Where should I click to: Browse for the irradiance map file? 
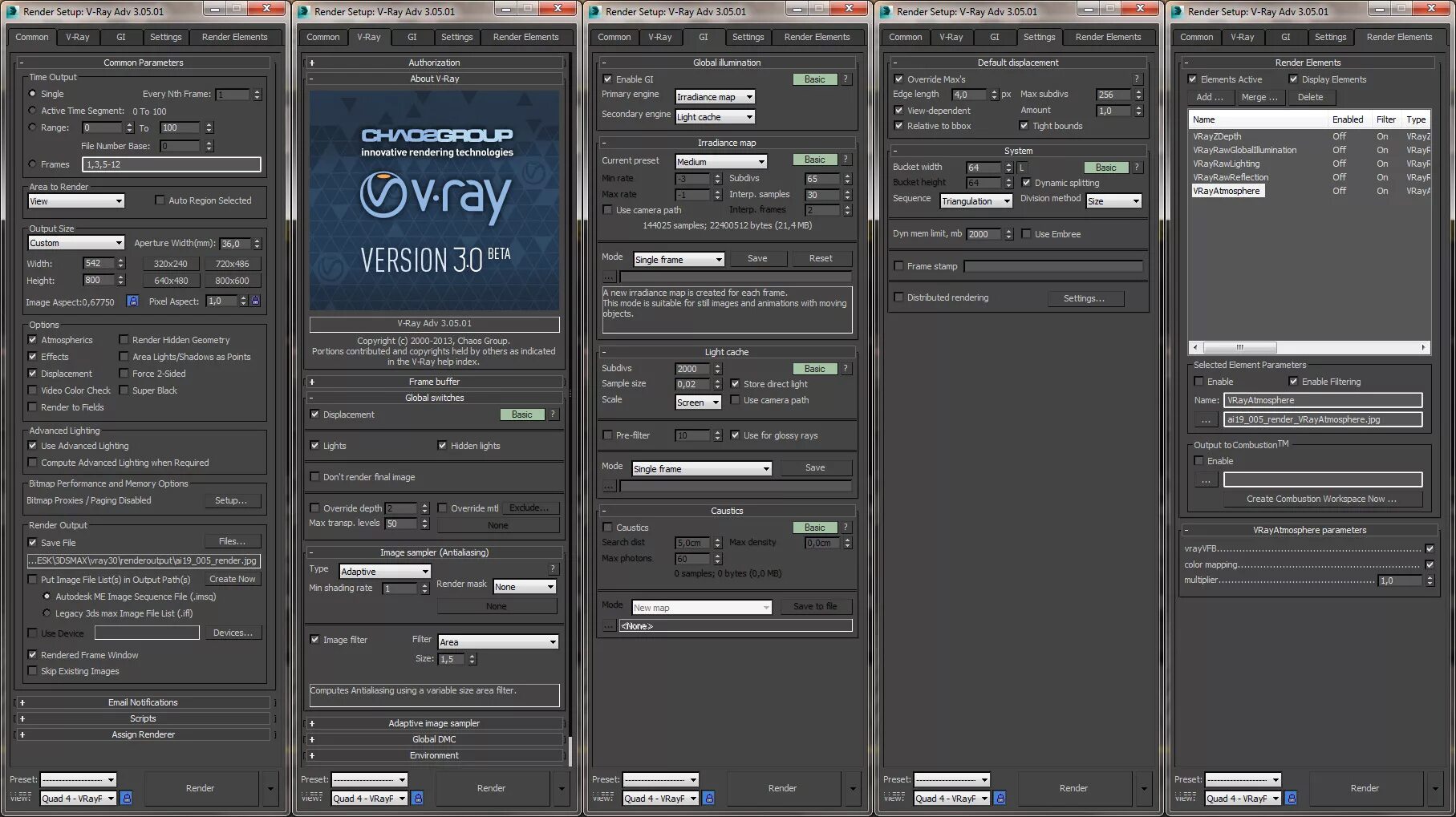coord(609,277)
